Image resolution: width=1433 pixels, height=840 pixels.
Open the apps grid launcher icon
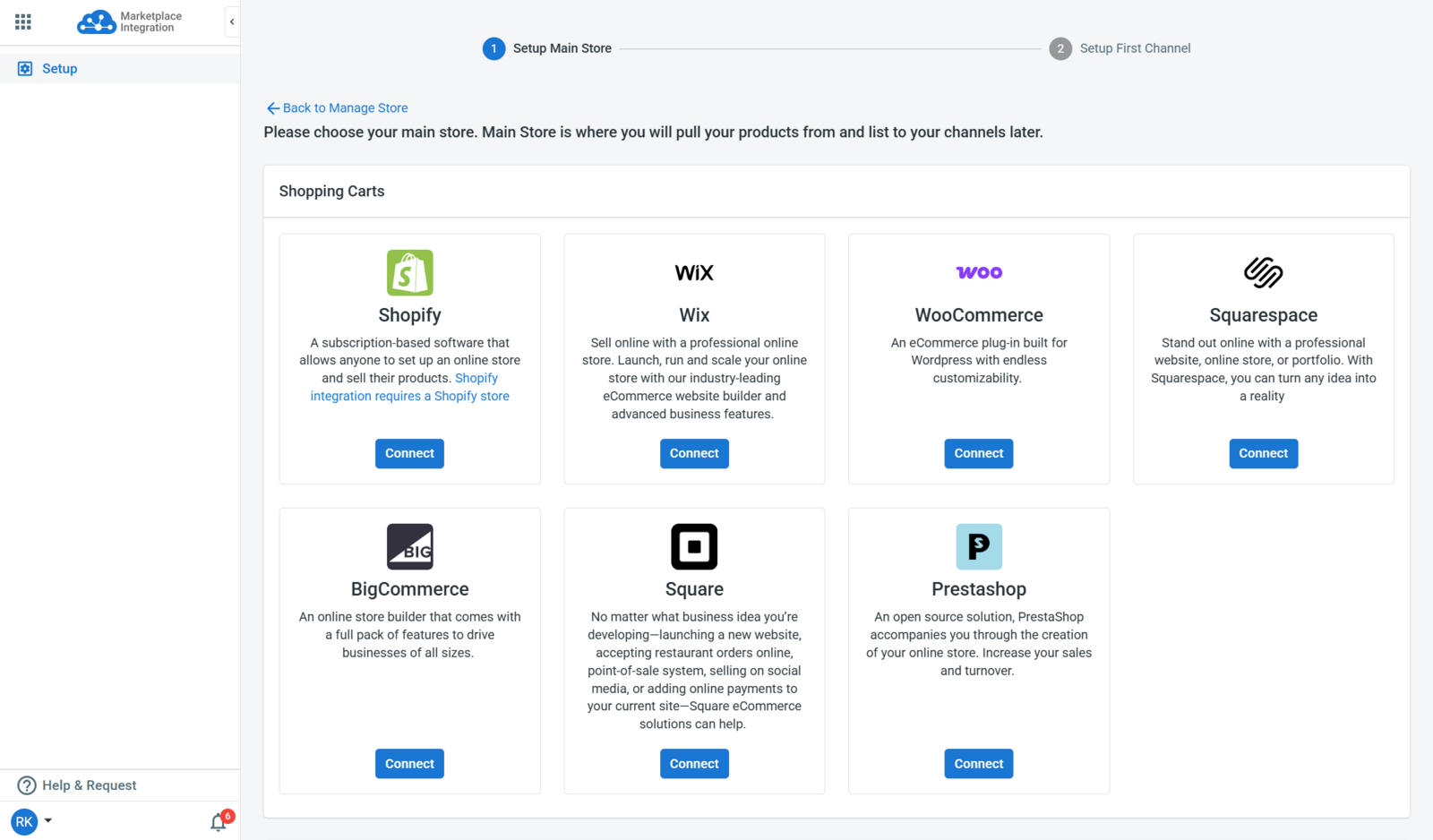pyautogui.click(x=23, y=21)
